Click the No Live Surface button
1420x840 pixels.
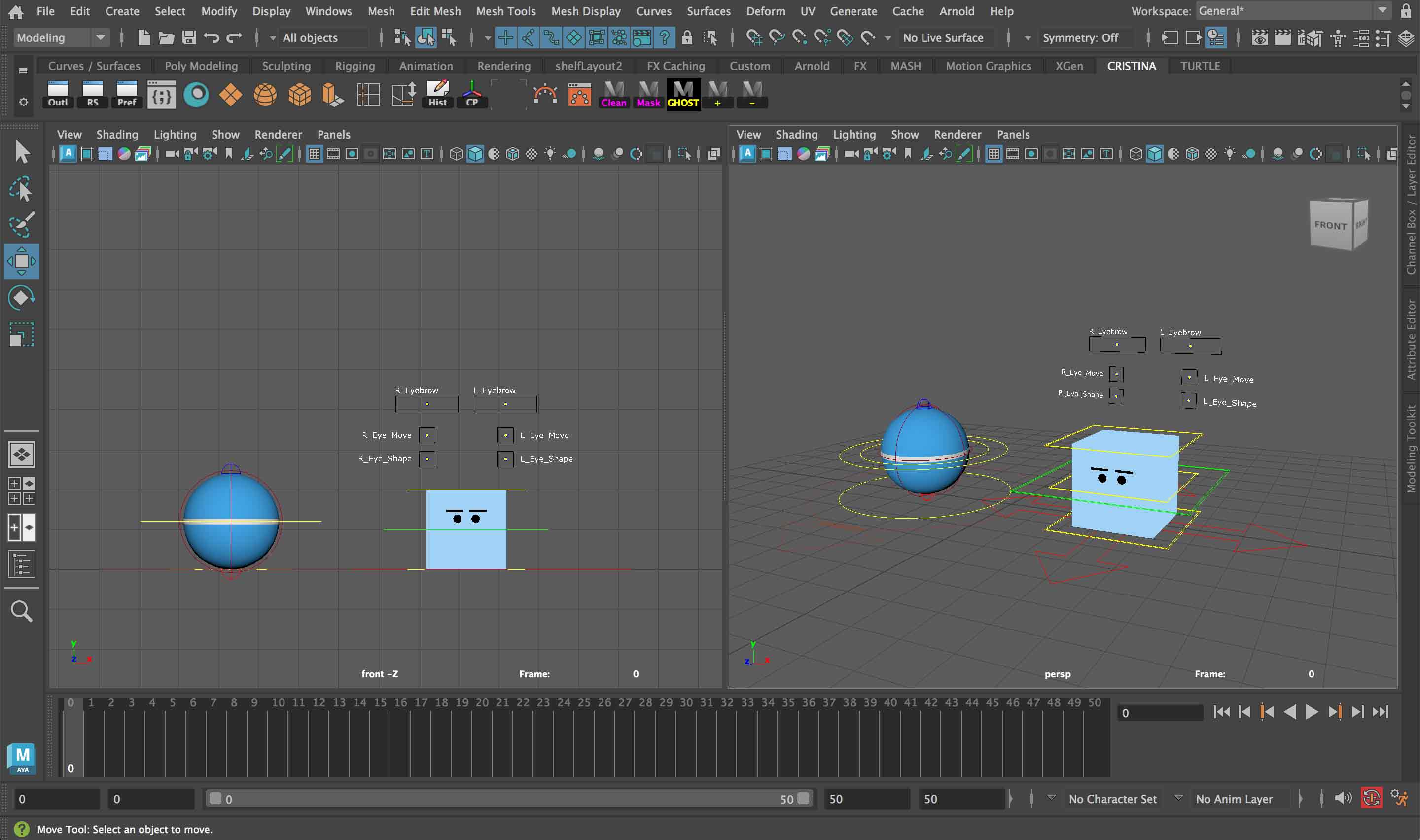pyautogui.click(x=945, y=37)
